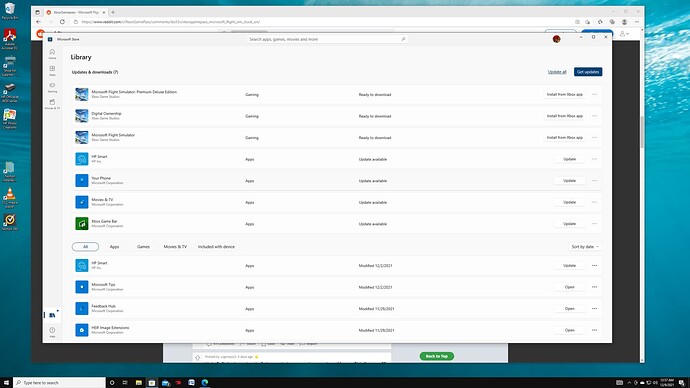Expand the Sort by date dropdown
Image resolution: width=690 pixels, height=388 pixels.
point(585,247)
